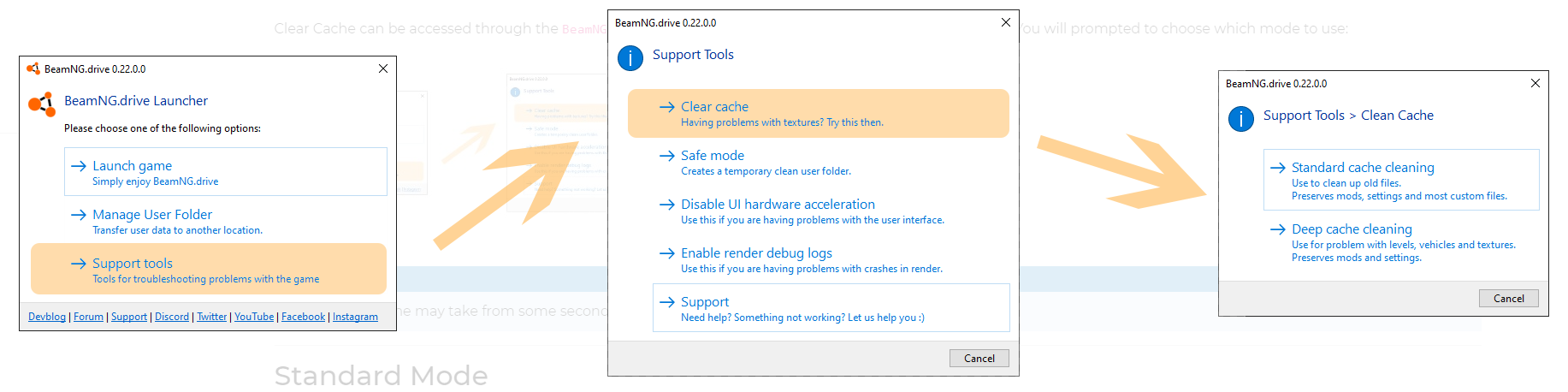Open the Support help option
Viewport: 1568px width, 392px height.
click(831, 308)
